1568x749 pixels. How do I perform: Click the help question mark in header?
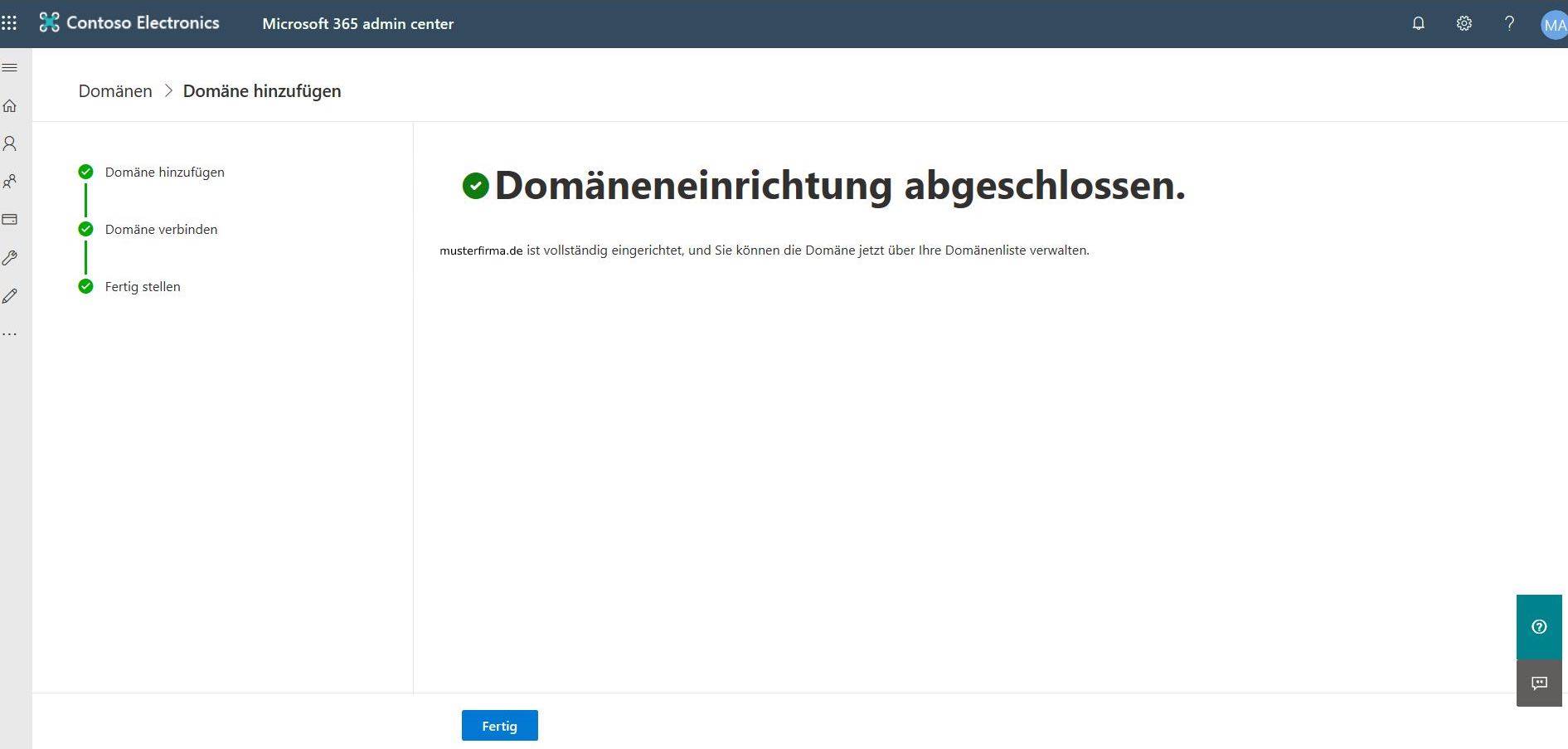[x=1509, y=23]
